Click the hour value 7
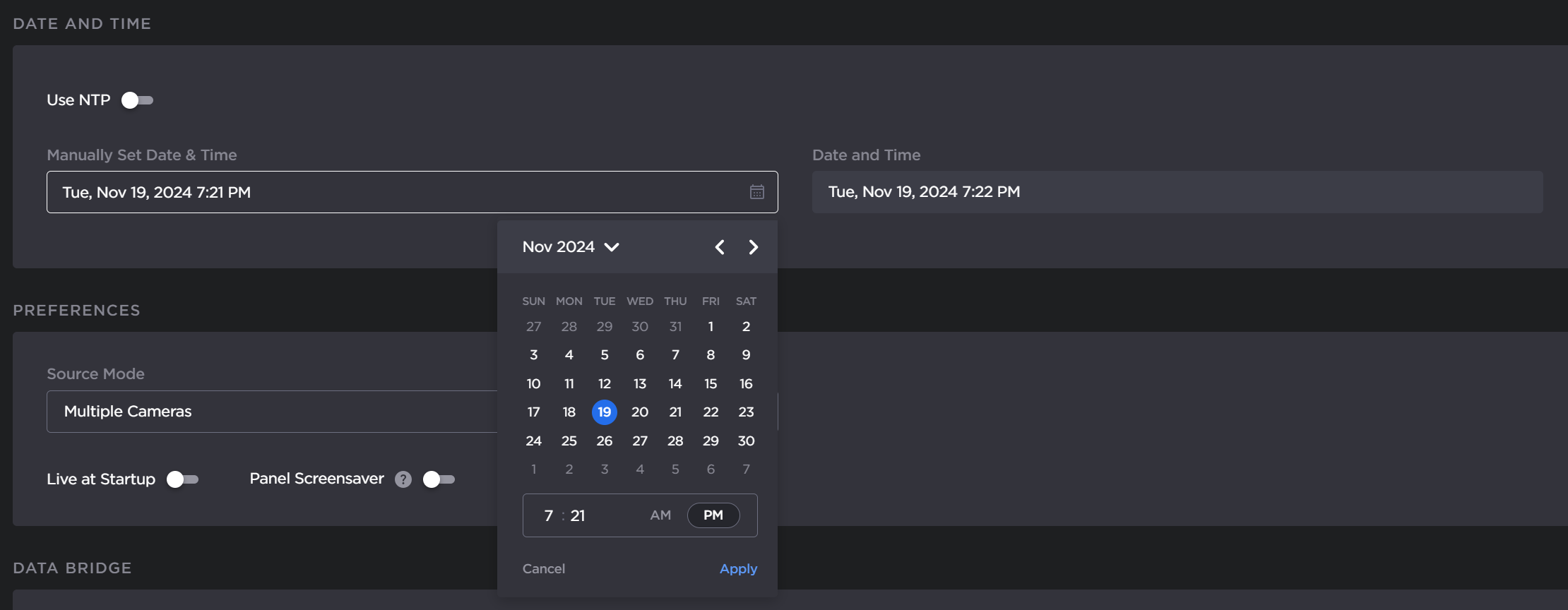The width and height of the screenshot is (1568, 610). point(549,516)
